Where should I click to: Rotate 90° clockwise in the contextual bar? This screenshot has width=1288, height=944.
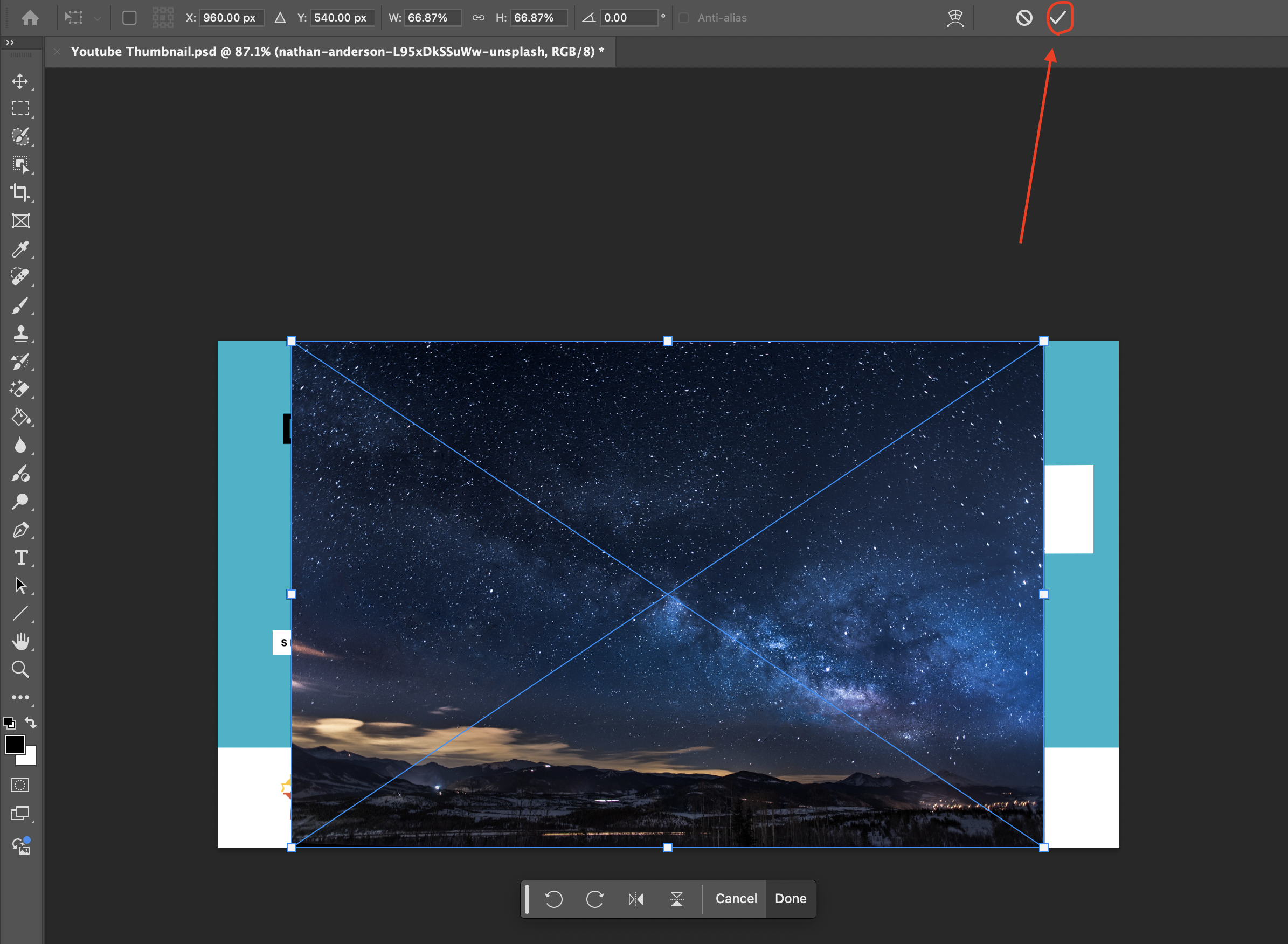click(x=595, y=899)
